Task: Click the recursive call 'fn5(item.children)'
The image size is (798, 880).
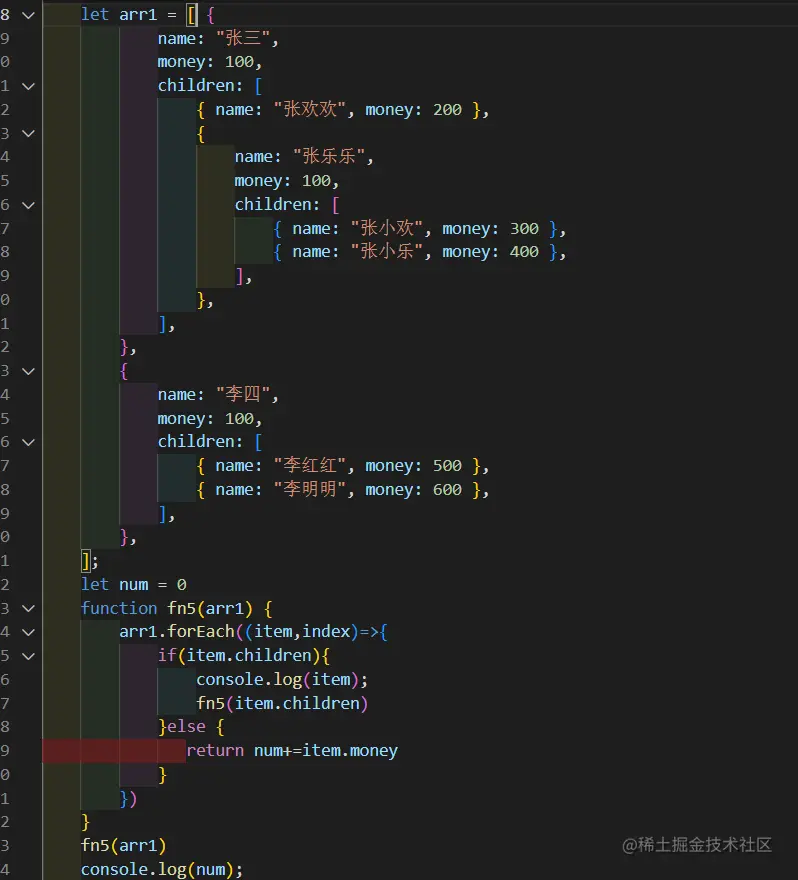Action: pyautogui.click(x=282, y=703)
